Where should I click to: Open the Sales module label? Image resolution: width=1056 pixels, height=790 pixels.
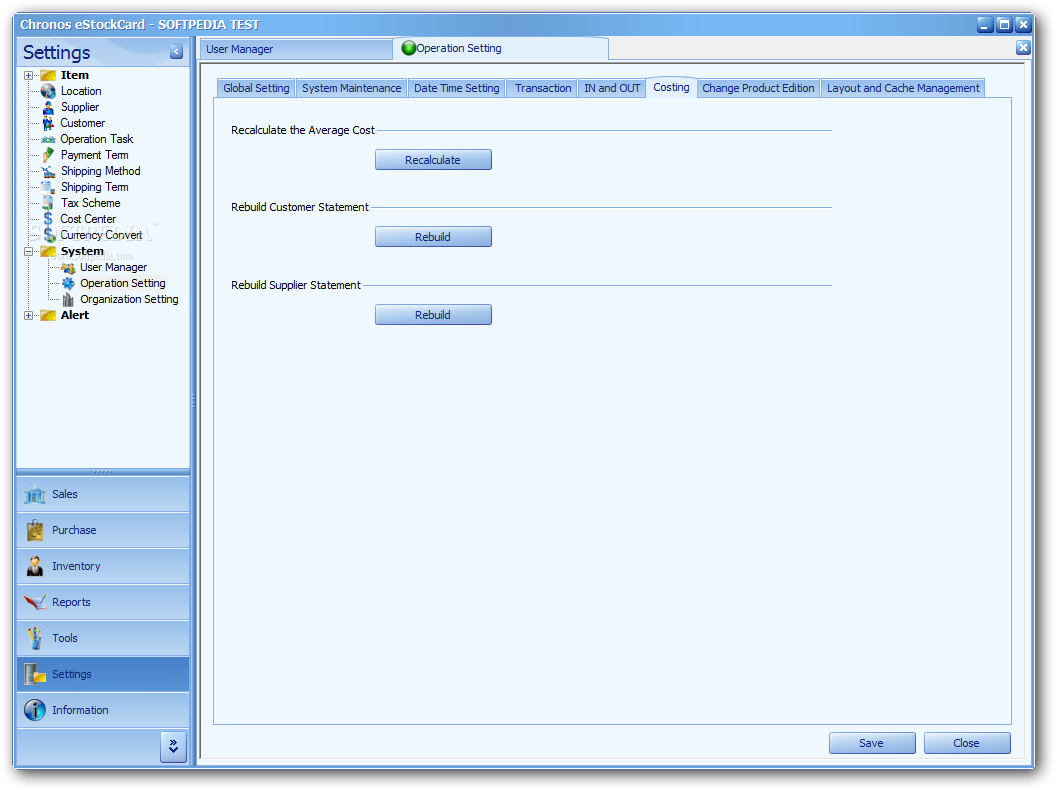(65, 494)
